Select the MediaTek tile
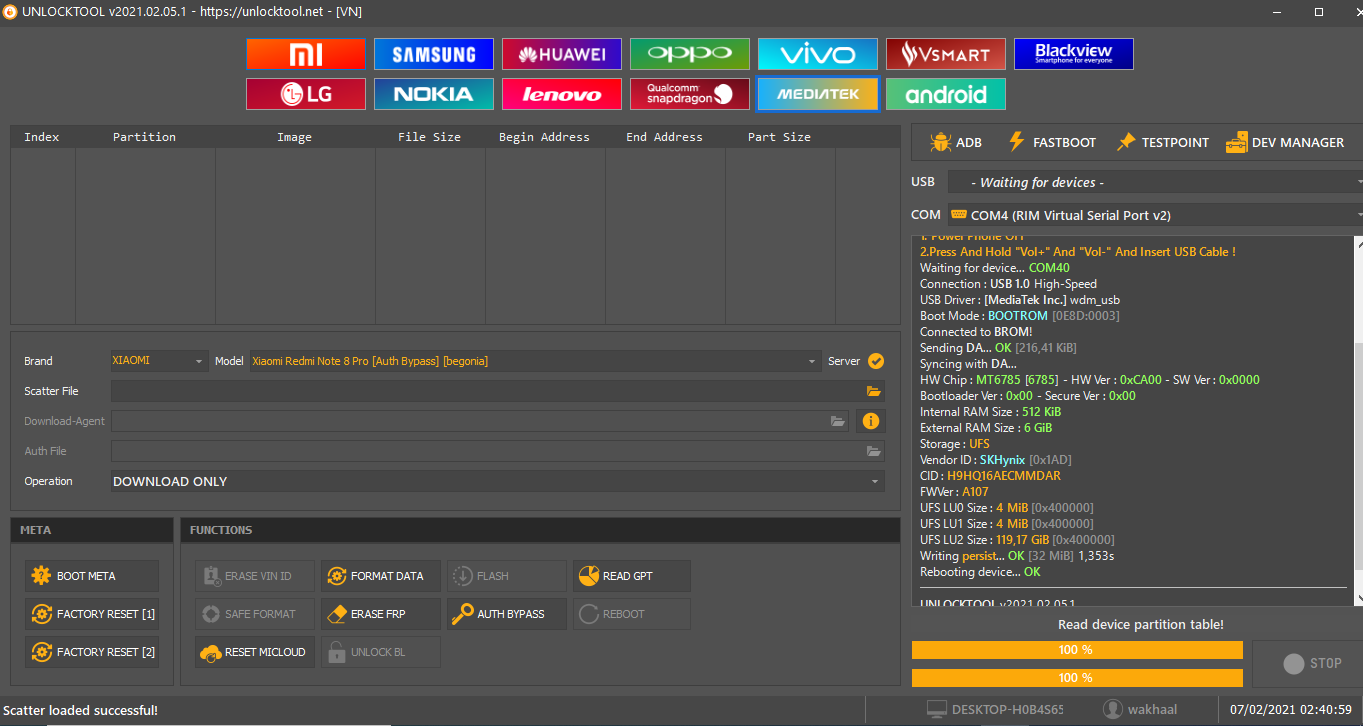1363x726 pixels. point(818,94)
